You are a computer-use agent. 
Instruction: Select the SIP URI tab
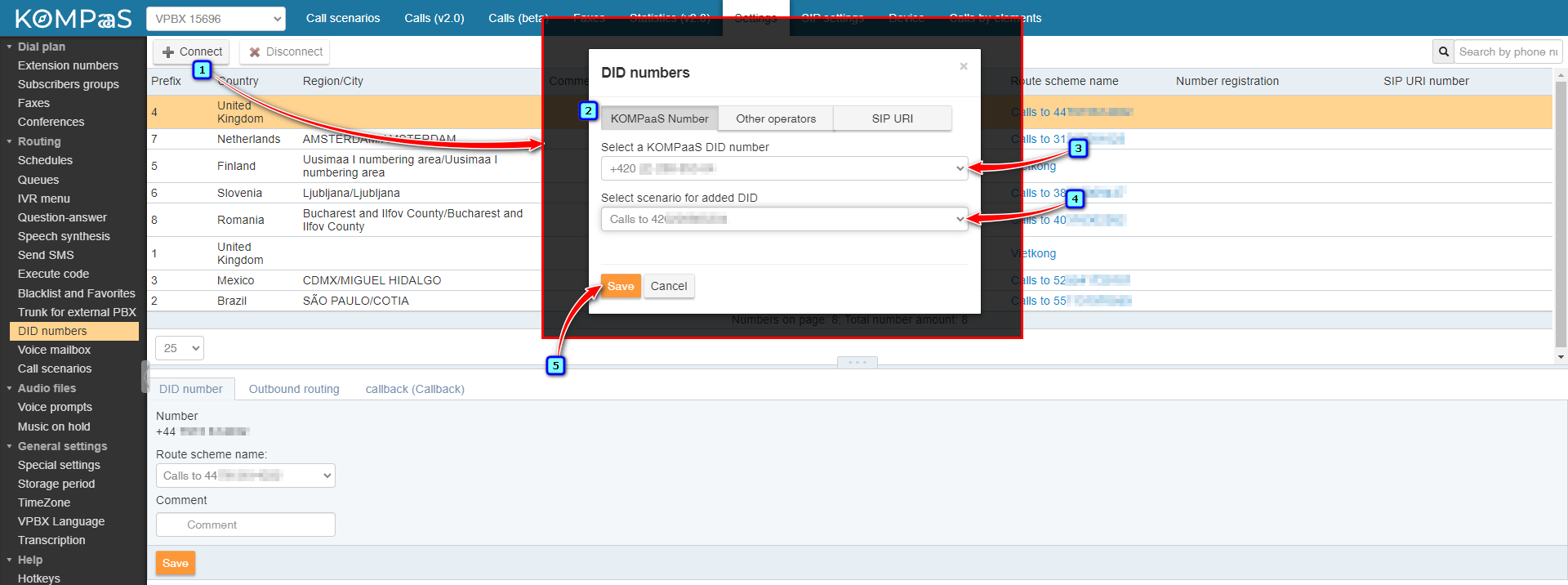tap(892, 118)
